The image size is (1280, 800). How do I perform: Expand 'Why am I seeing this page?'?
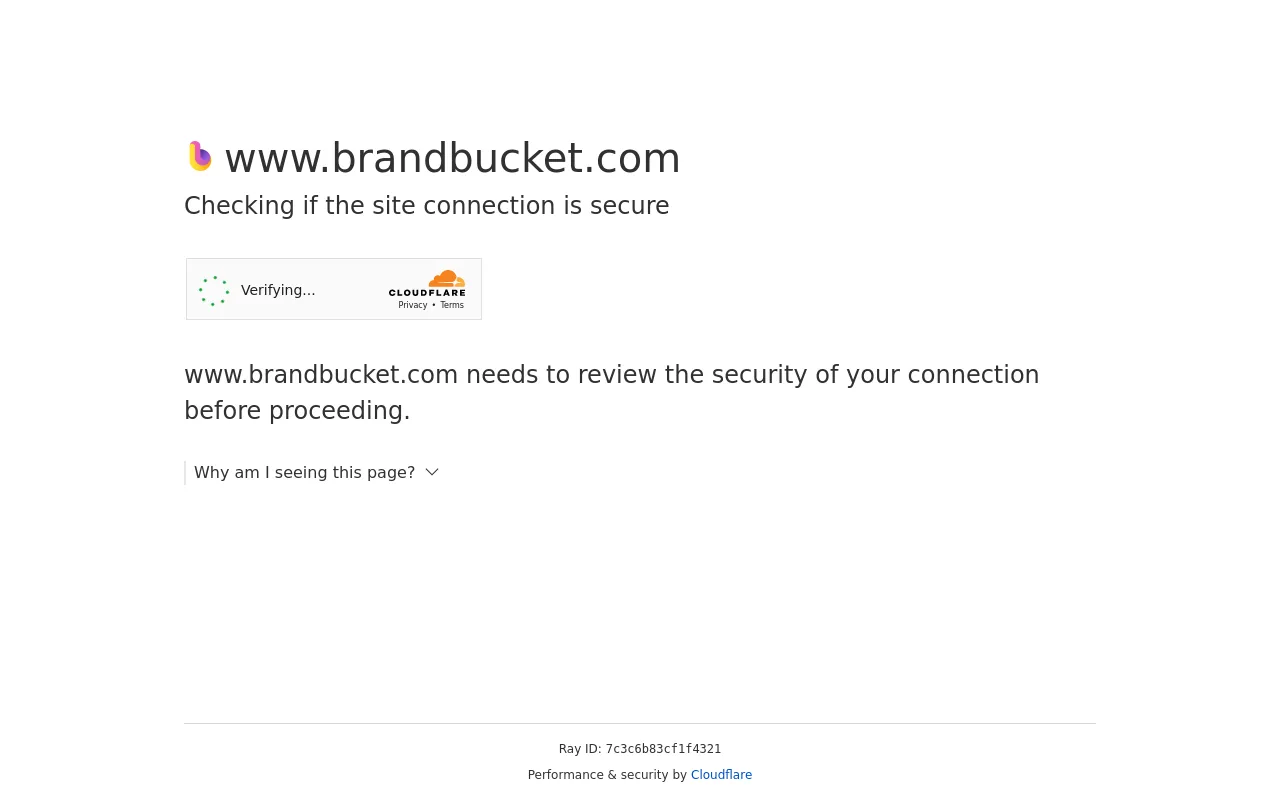304,472
